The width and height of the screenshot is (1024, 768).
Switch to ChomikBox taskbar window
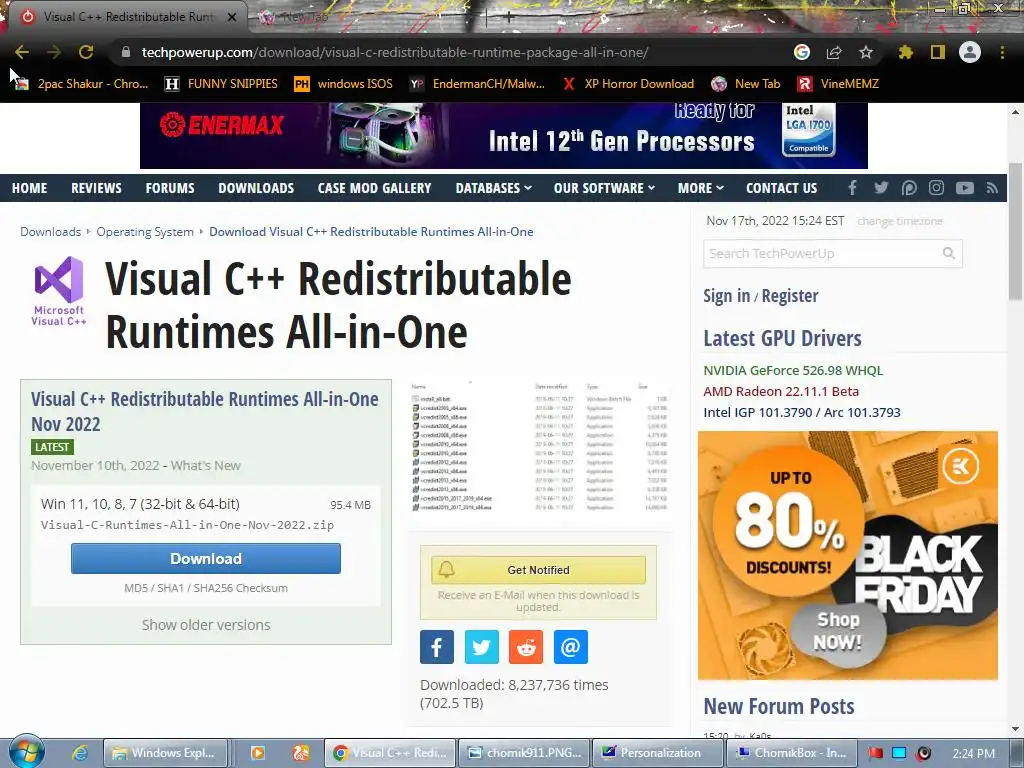[791, 753]
